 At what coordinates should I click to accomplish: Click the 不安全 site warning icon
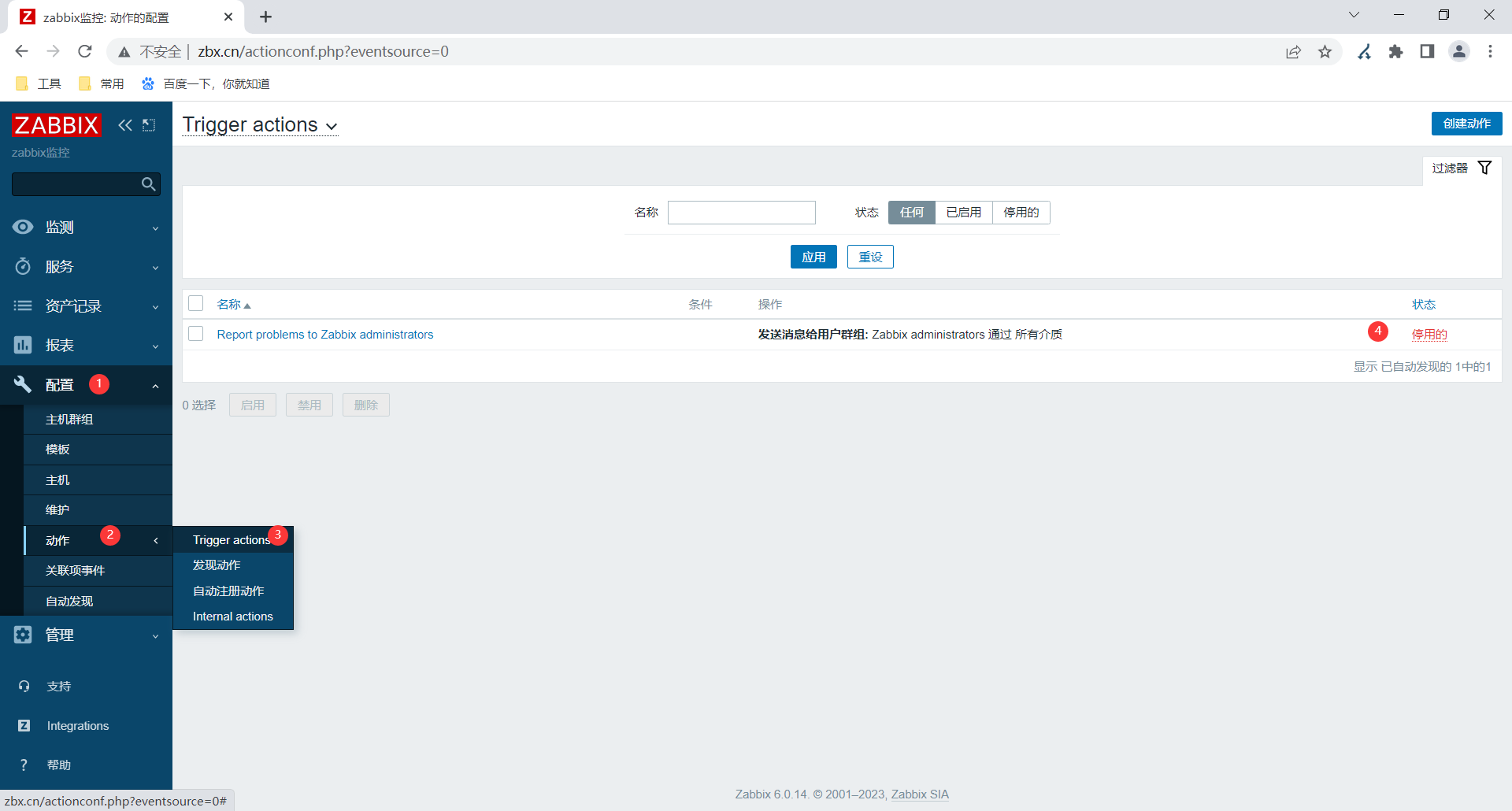click(x=124, y=52)
